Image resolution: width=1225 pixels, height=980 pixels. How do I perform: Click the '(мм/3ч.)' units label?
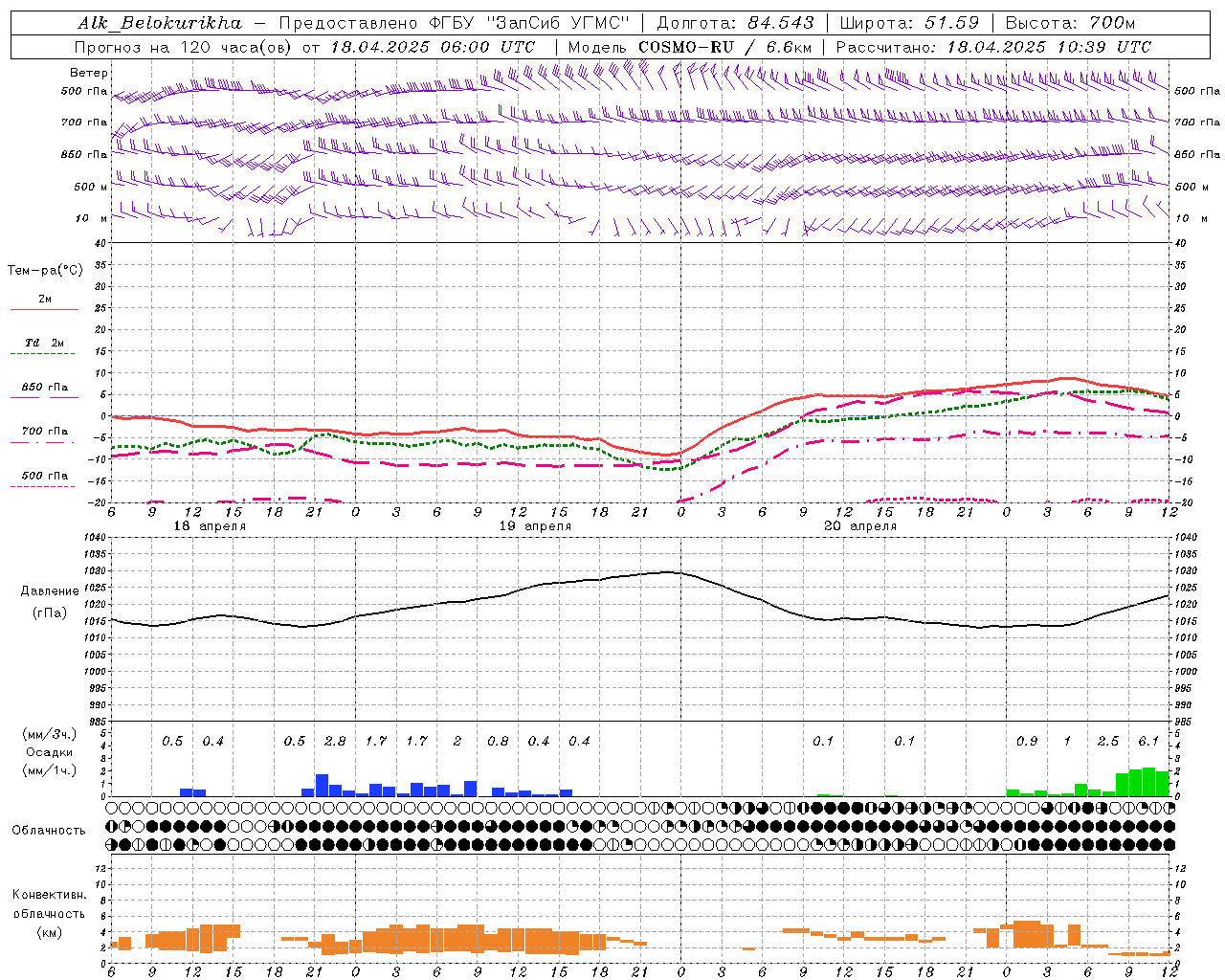click(x=50, y=734)
